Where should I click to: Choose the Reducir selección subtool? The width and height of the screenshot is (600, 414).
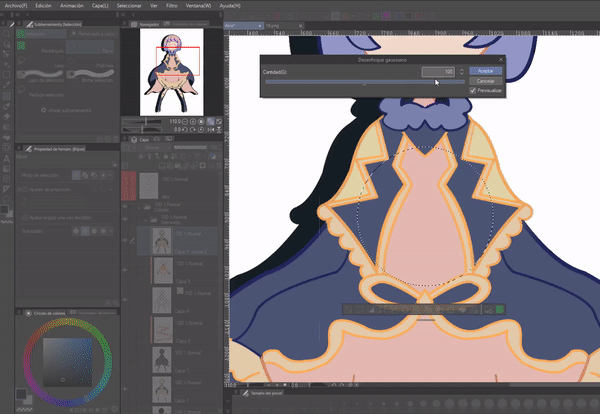(x=41, y=91)
